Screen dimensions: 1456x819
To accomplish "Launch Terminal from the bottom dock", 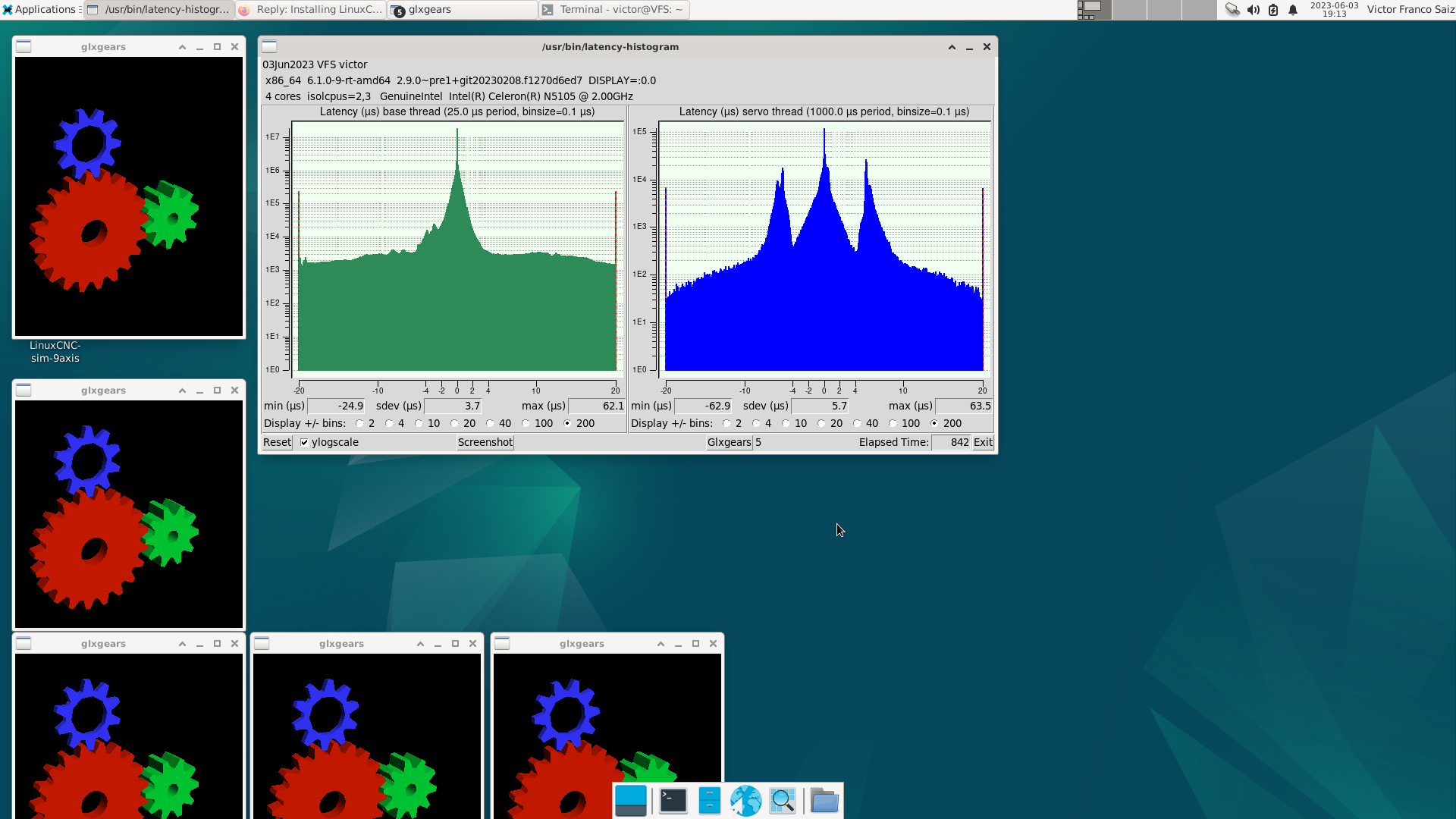I will tap(673, 801).
